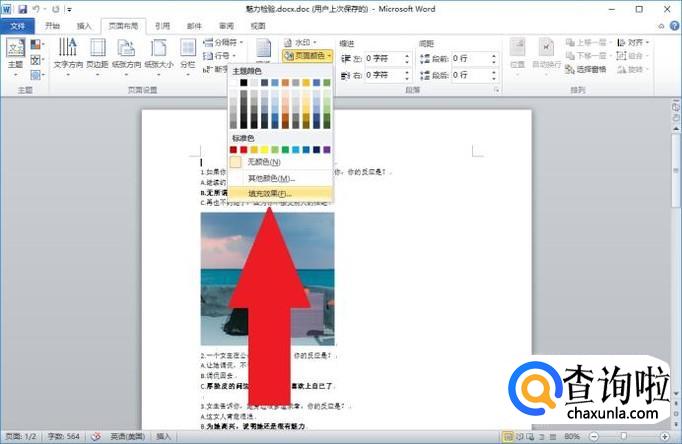The image size is (682, 444).
Task: Click the Margins (页边距) icon
Action: coord(98,54)
